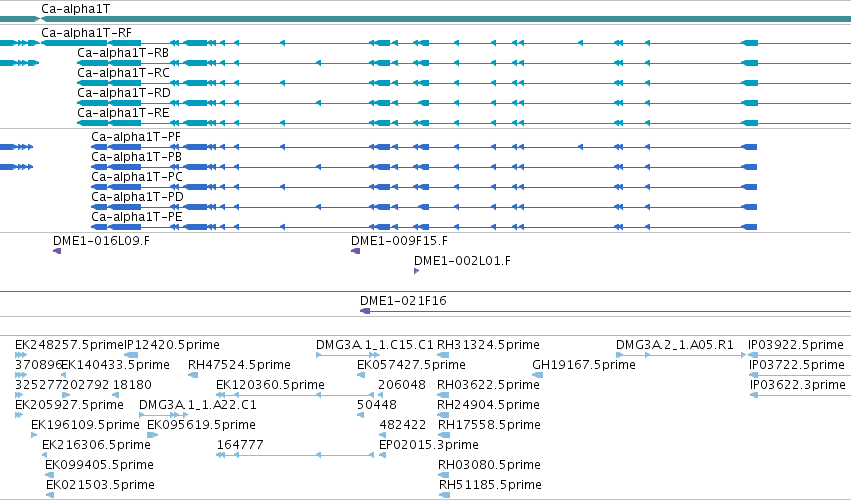Viewport: 851px width, 500px height.
Task: Select transcript Ca-alpha1T-RE label
Action: tap(123, 113)
